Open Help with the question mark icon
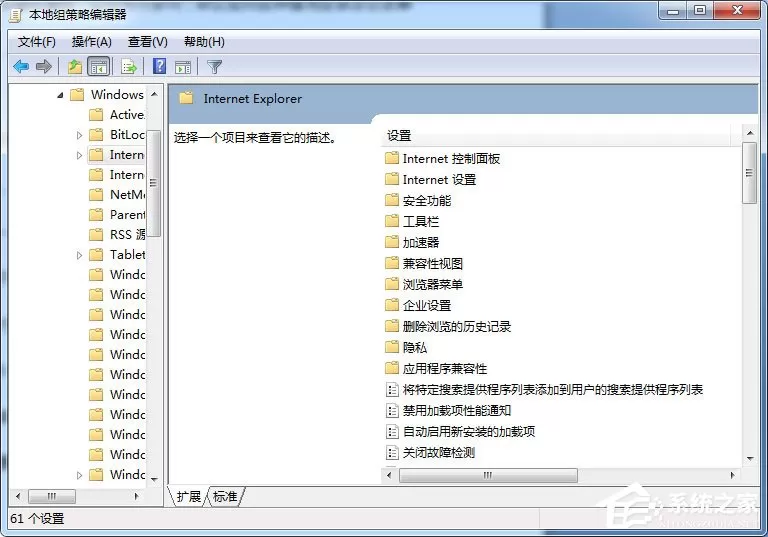Image resolution: width=768 pixels, height=537 pixels. [x=160, y=66]
